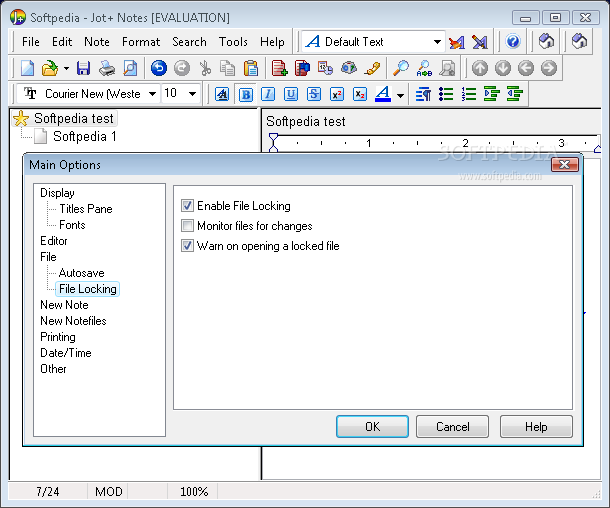Click the Help button in Main Options
This screenshot has height=508, width=610.
click(536, 427)
